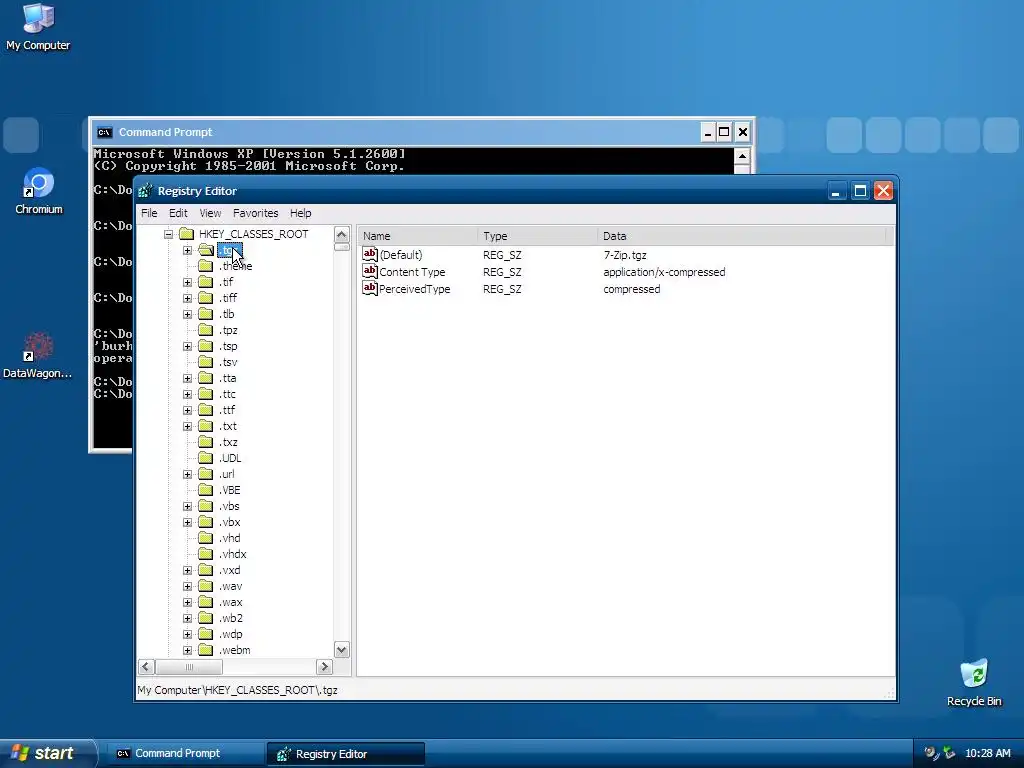The image size is (1024, 768).
Task: Click the HKEY_CLASSES_ROOT folder icon
Action: 187,234
